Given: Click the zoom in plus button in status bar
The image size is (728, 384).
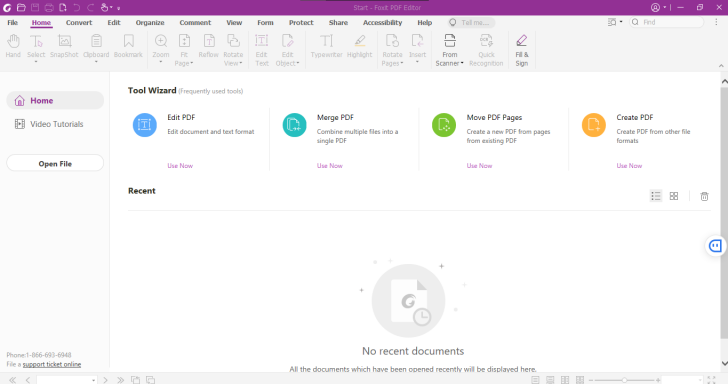Looking at the screenshot, I should pyautogui.click(x=658, y=380).
